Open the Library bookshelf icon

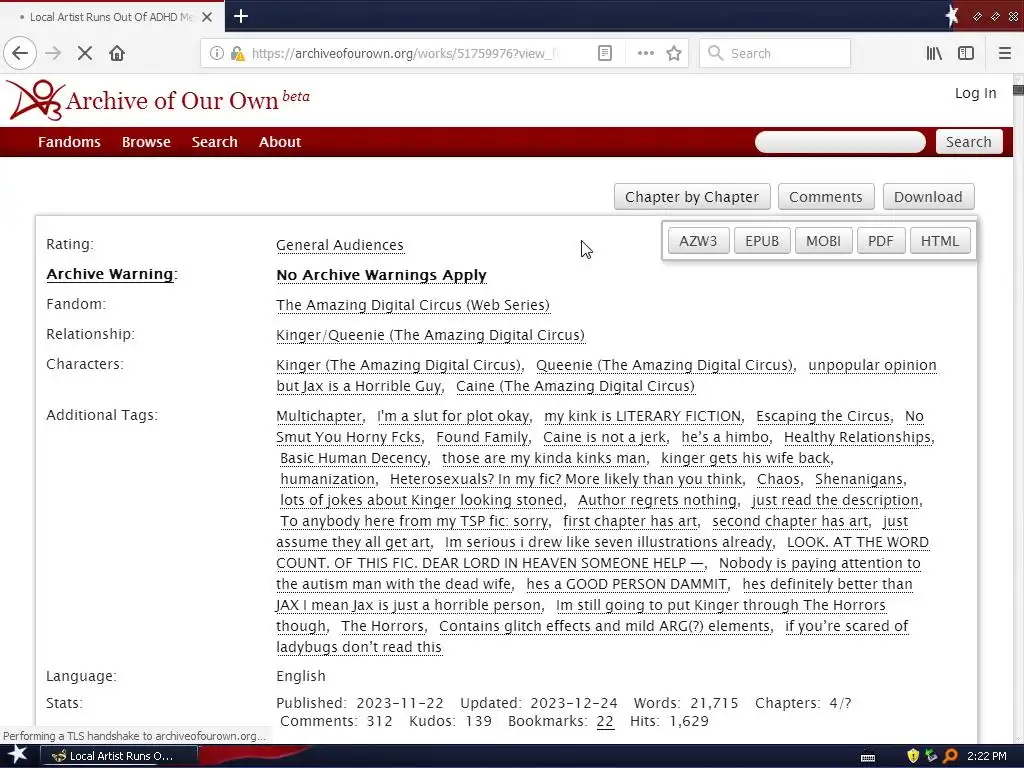934,54
